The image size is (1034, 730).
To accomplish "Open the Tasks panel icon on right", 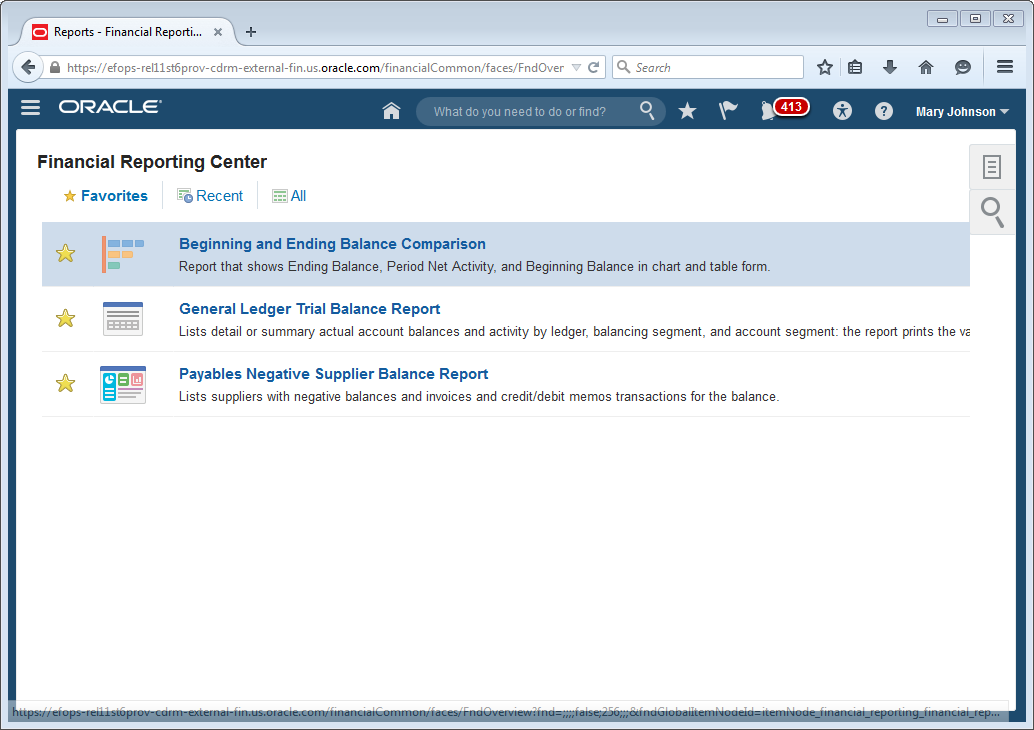I will click(992, 167).
